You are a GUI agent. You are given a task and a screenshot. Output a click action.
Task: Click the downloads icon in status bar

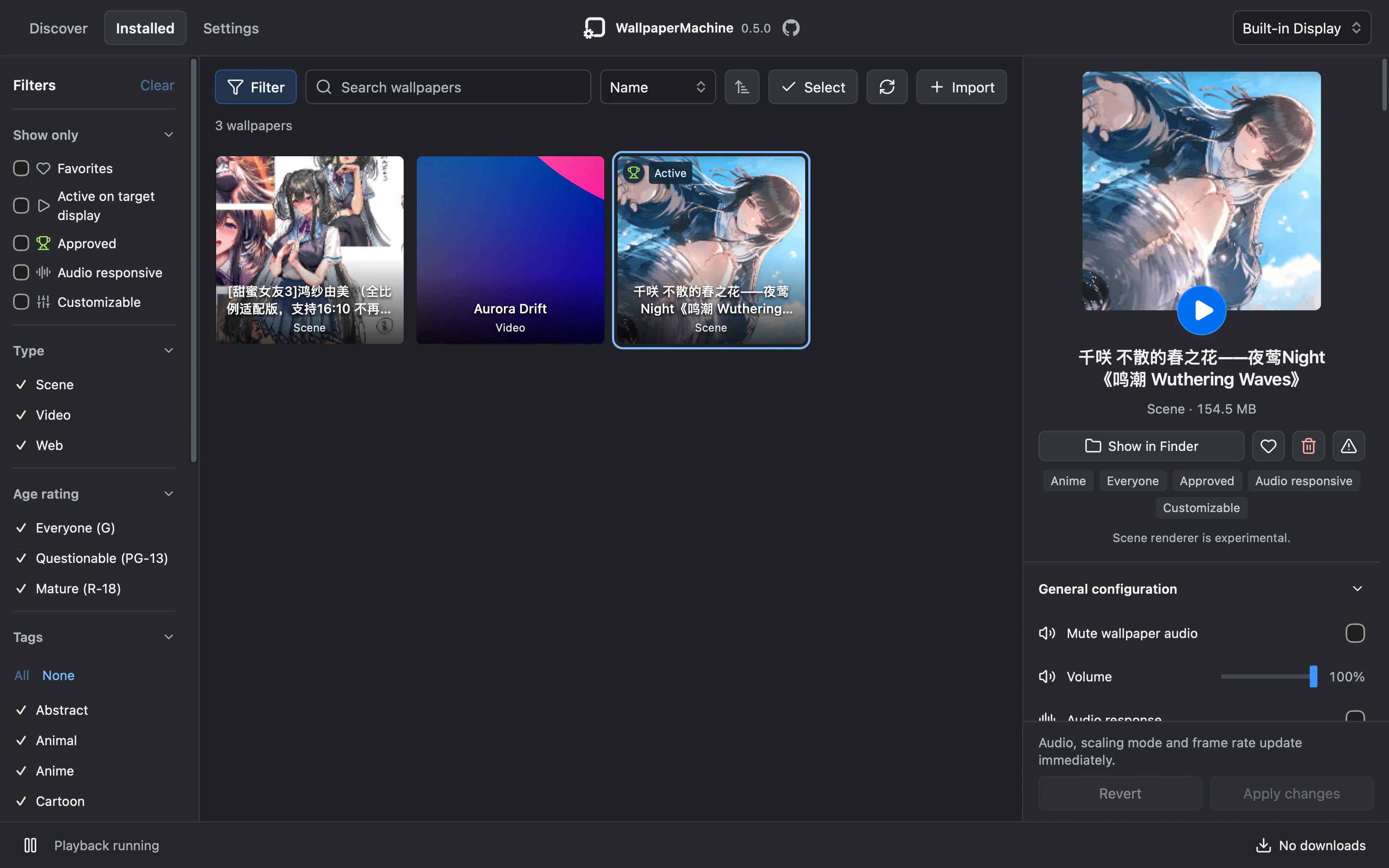1263,845
